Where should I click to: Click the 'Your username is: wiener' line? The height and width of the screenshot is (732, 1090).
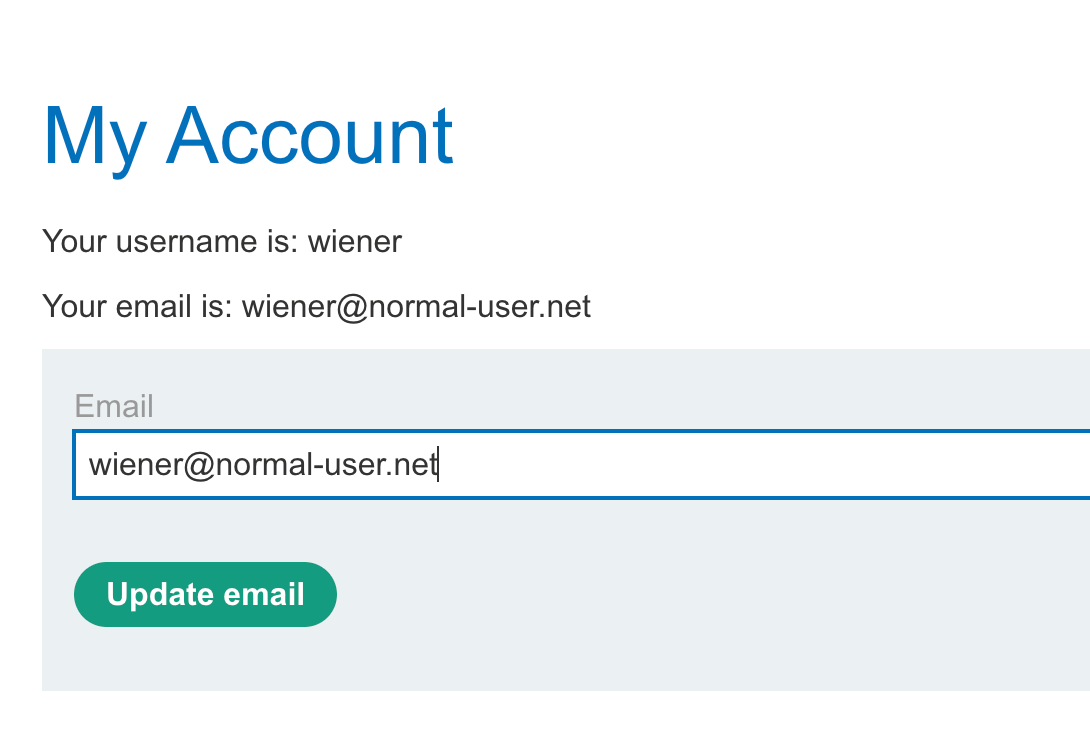pyautogui.click(x=221, y=242)
